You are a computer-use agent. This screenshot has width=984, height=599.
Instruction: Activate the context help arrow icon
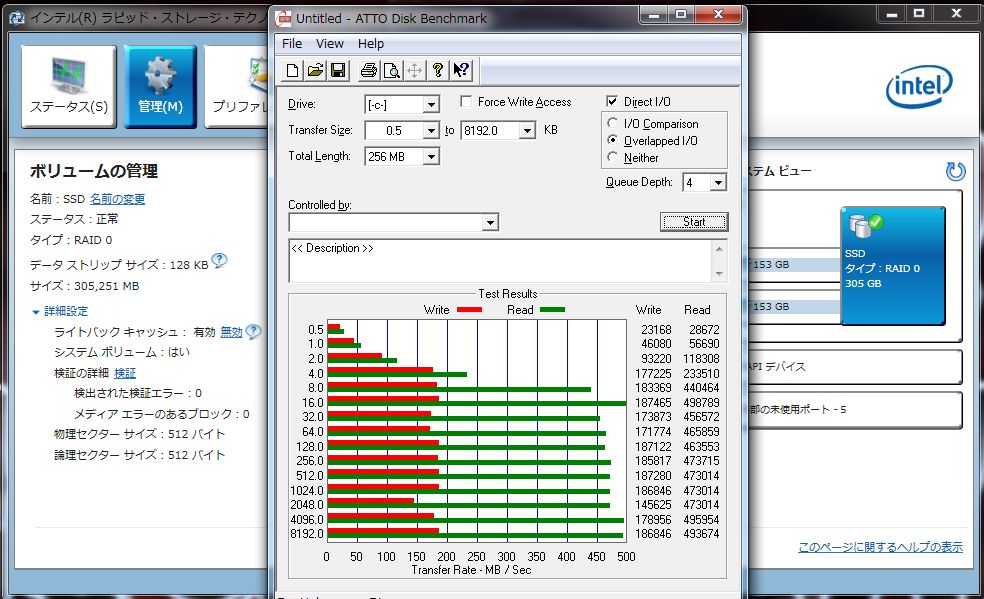point(460,70)
